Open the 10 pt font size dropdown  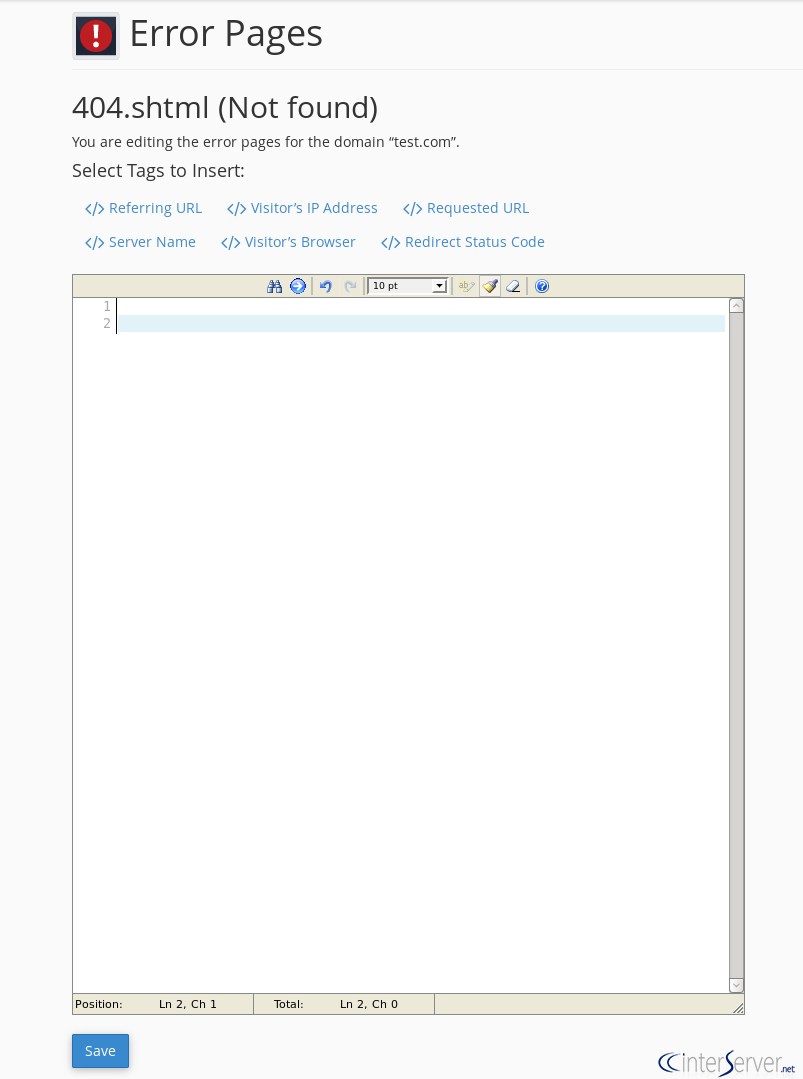407,286
